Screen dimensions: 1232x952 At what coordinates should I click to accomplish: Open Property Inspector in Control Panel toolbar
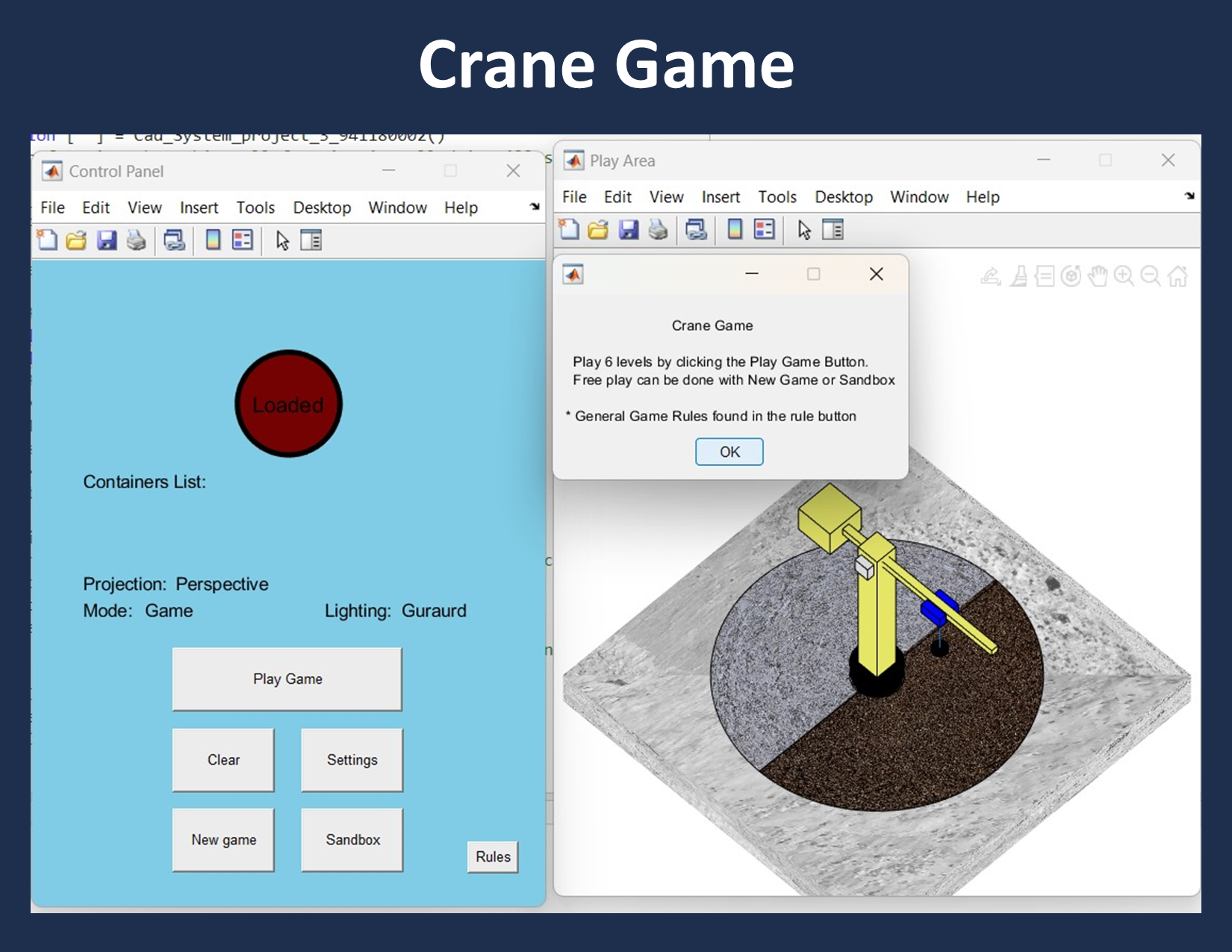click(311, 240)
